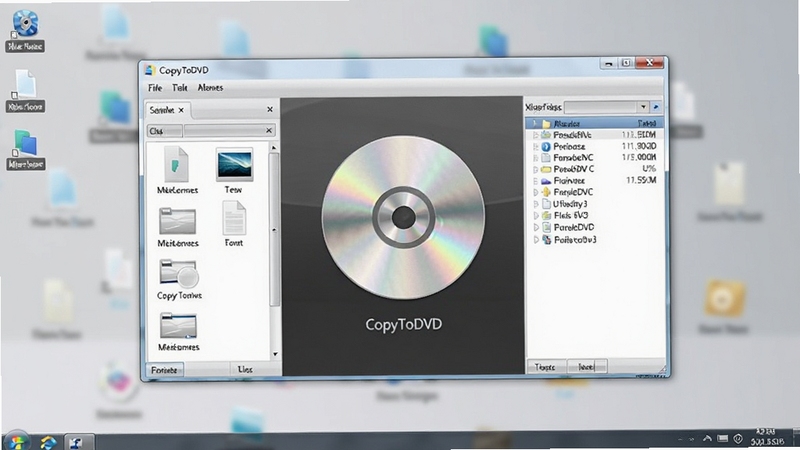Open the Windows Start button

(x=16, y=442)
